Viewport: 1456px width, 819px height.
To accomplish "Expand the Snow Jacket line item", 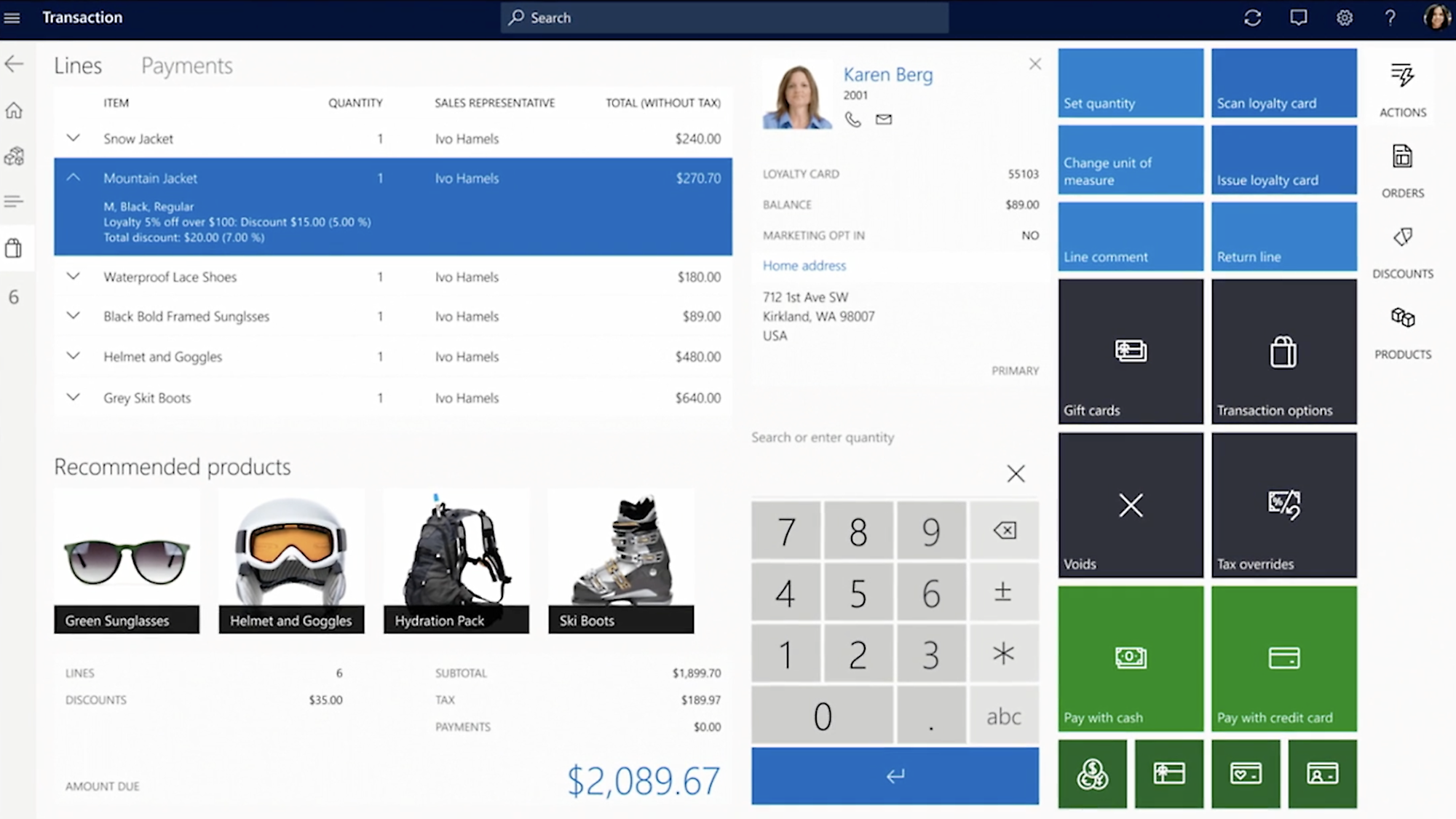I will [73, 138].
